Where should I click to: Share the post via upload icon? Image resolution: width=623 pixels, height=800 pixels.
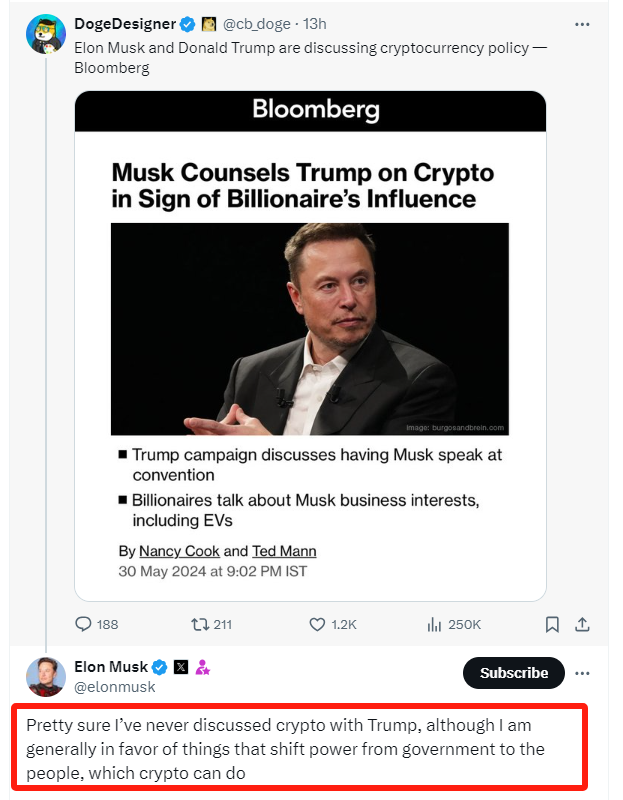583,624
